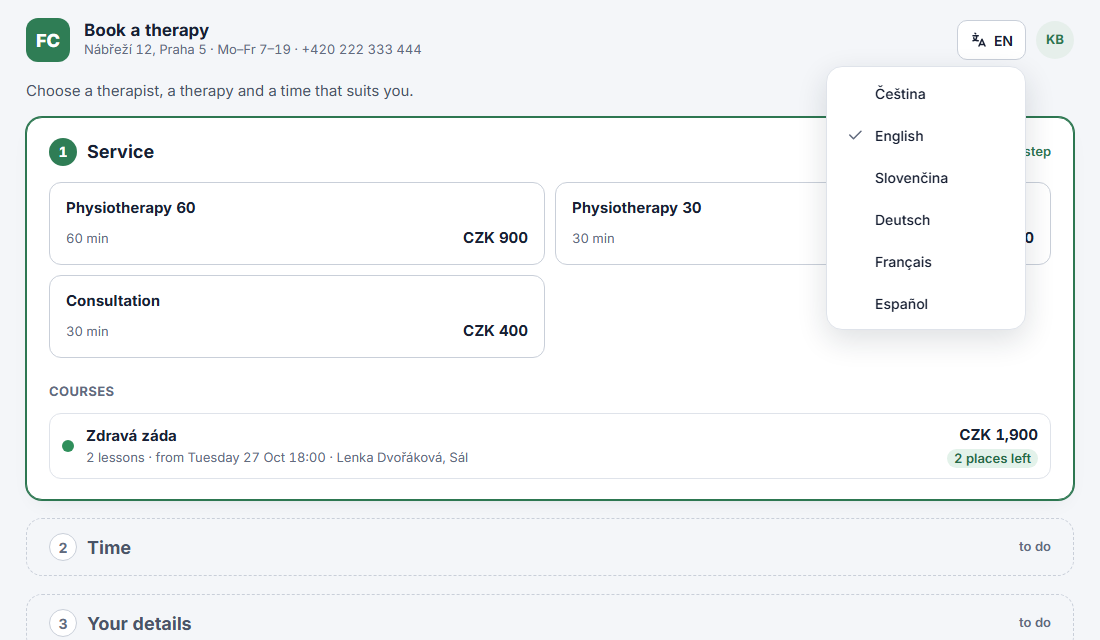Close the EN language dropdown
This screenshot has height=640, width=1100.
tap(991, 40)
